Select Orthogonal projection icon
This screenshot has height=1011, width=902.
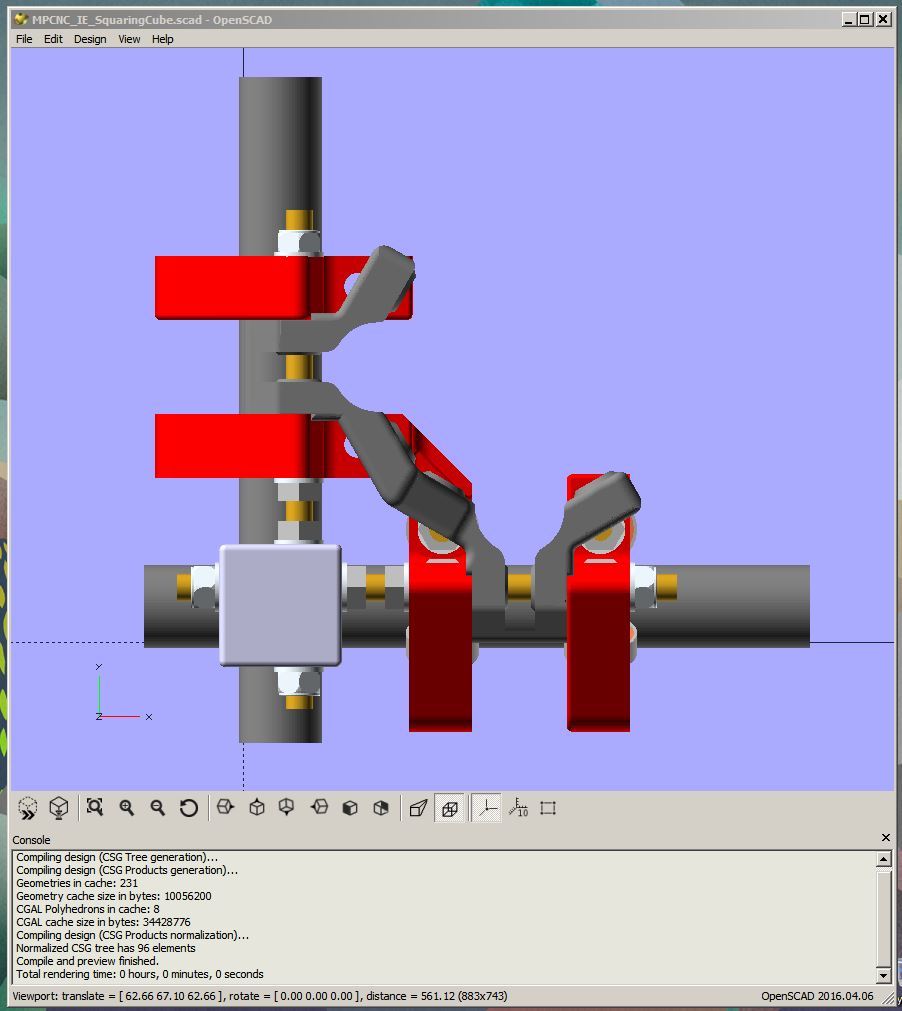tap(449, 808)
